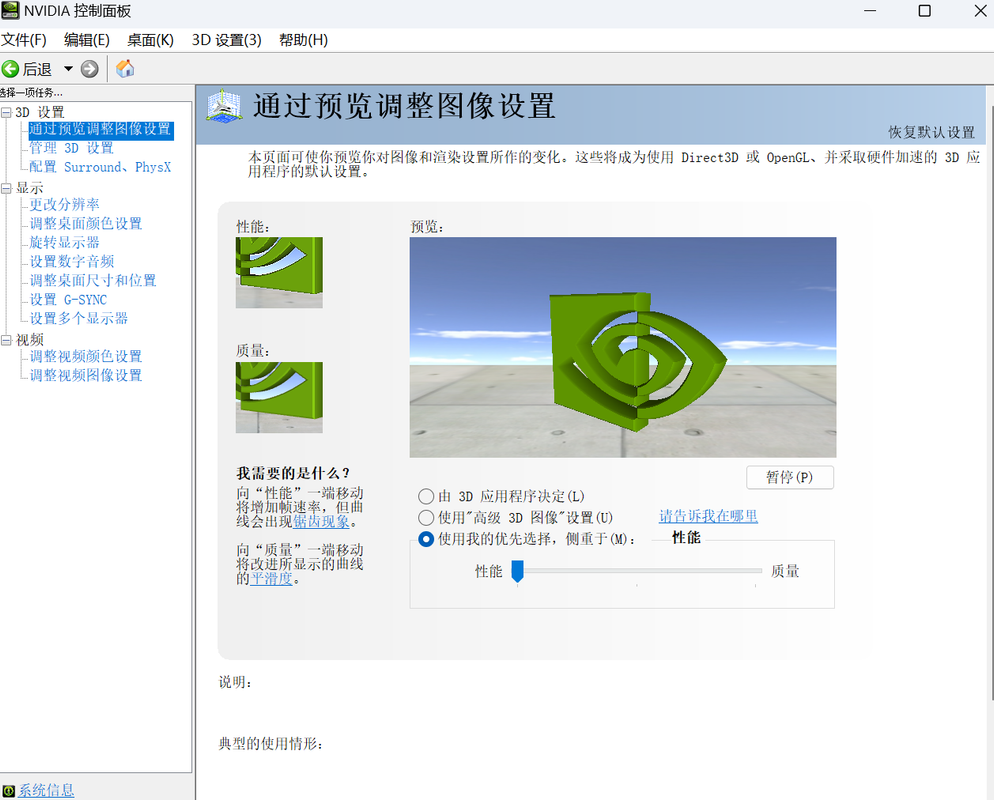Open 调整视频图像设置 page
Viewport: 994px width, 800px height.
click(86, 375)
